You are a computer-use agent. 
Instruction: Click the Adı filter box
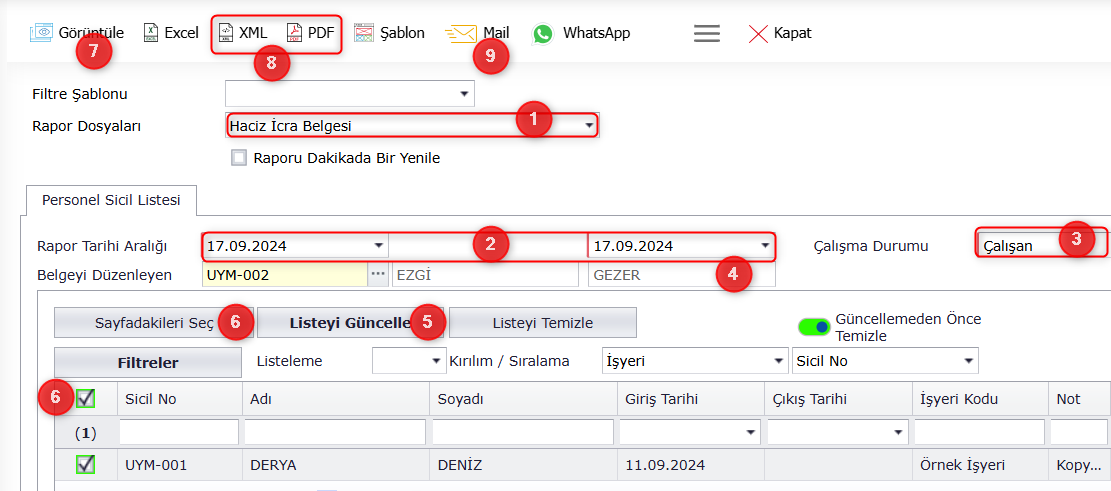[x=335, y=431]
